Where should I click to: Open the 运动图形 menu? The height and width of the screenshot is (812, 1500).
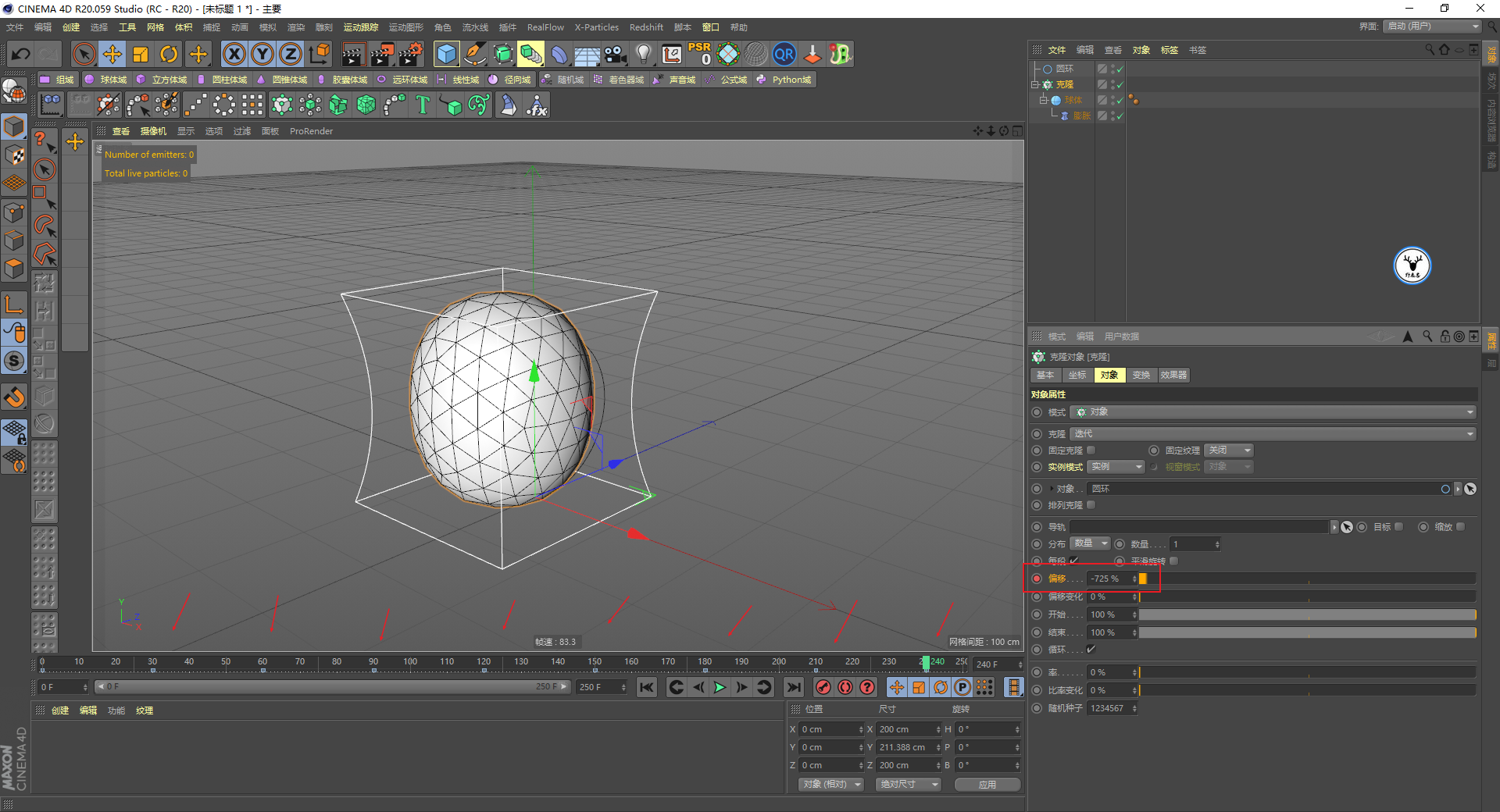tap(405, 27)
